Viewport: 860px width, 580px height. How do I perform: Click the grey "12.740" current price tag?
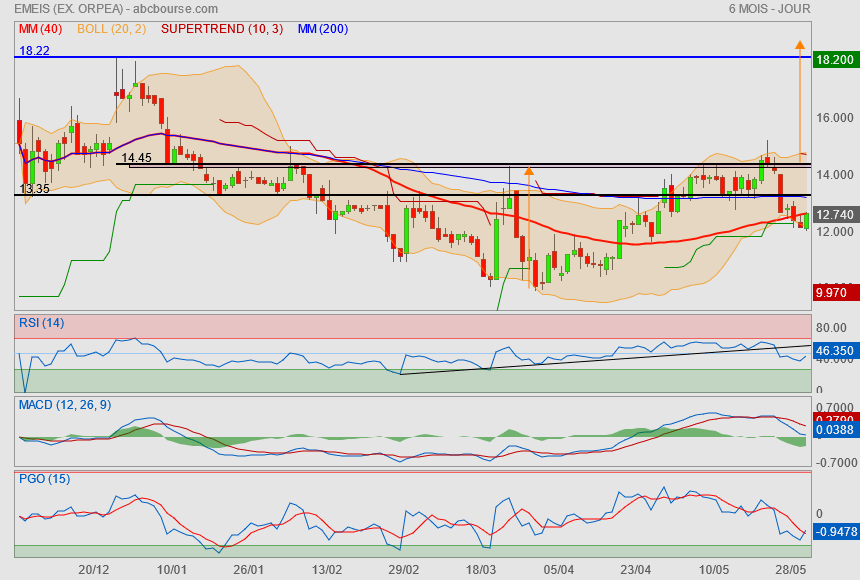[835, 215]
